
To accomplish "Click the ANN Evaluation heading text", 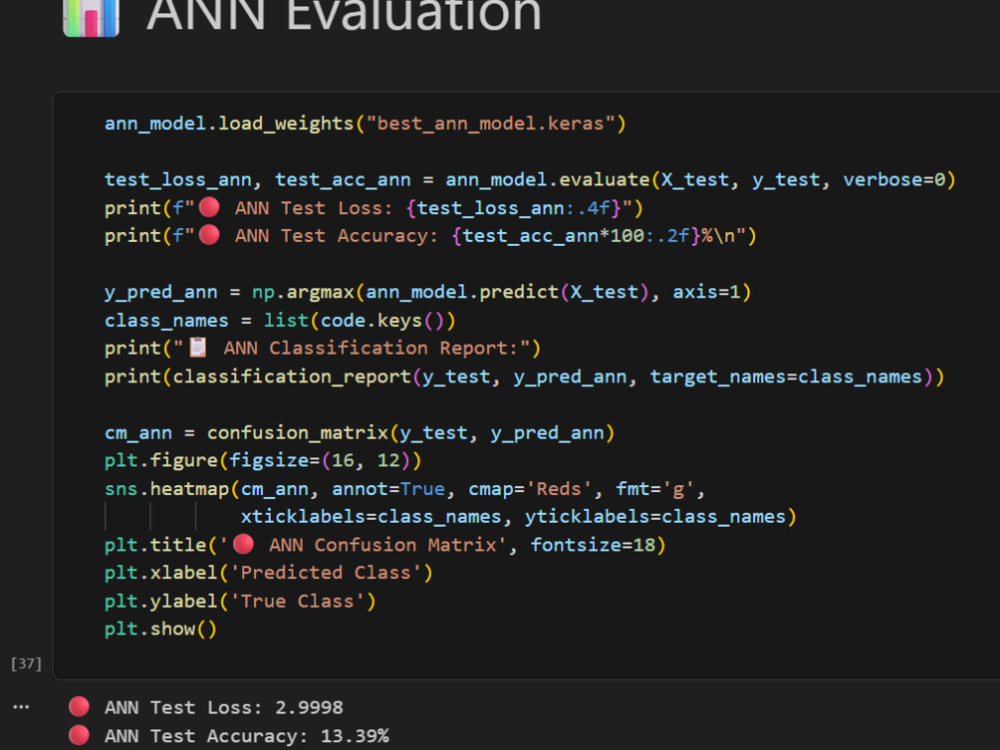I will [344, 15].
